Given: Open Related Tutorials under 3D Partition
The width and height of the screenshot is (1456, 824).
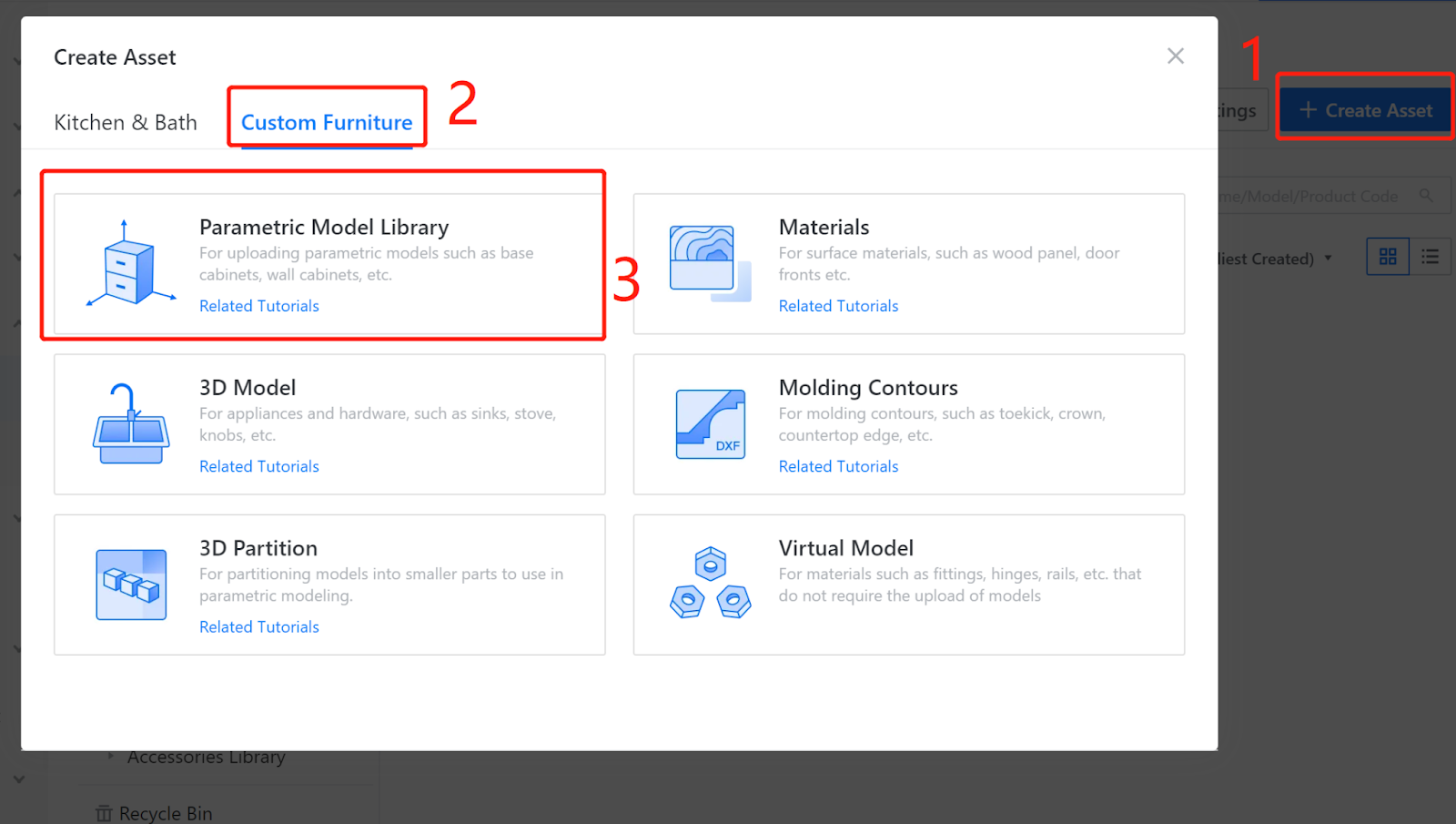Looking at the screenshot, I should (x=259, y=626).
